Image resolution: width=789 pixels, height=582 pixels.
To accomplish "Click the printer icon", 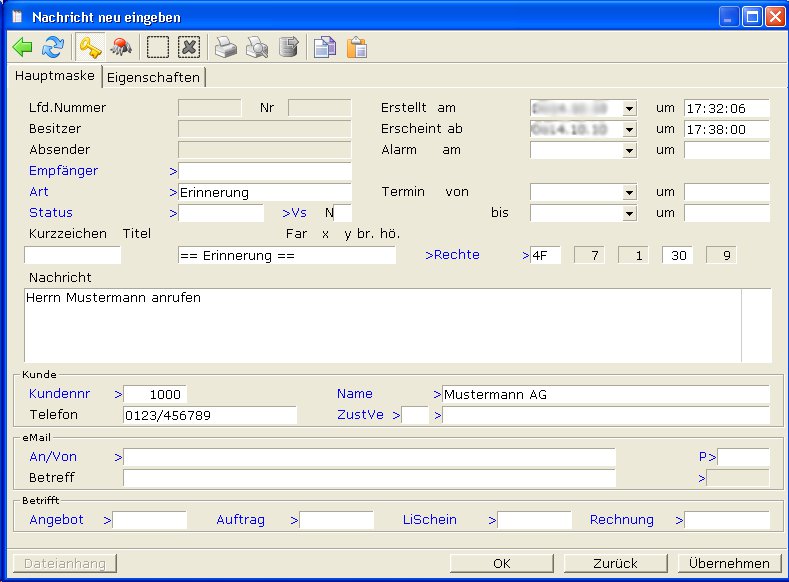I will [x=227, y=48].
